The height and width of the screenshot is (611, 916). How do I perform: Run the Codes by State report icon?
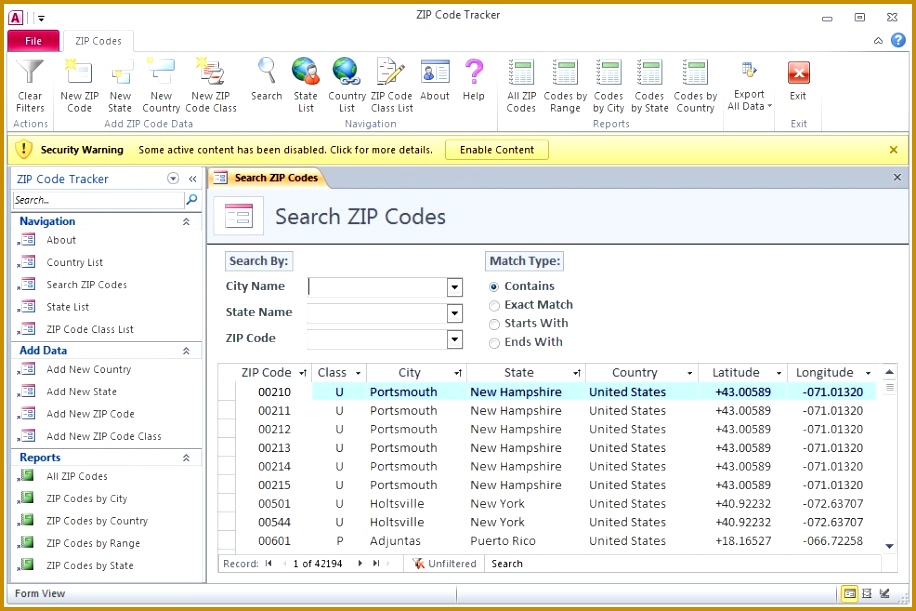tap(650, 72)
